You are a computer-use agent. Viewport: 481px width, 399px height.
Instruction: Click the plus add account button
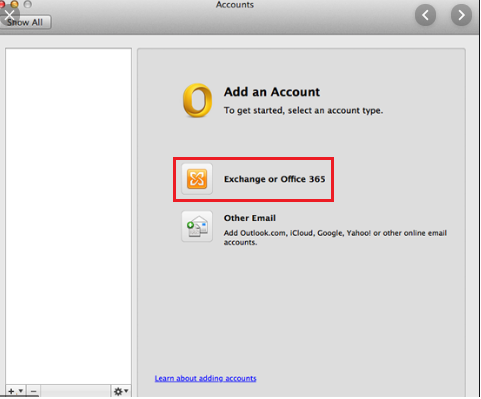[11, 391]
